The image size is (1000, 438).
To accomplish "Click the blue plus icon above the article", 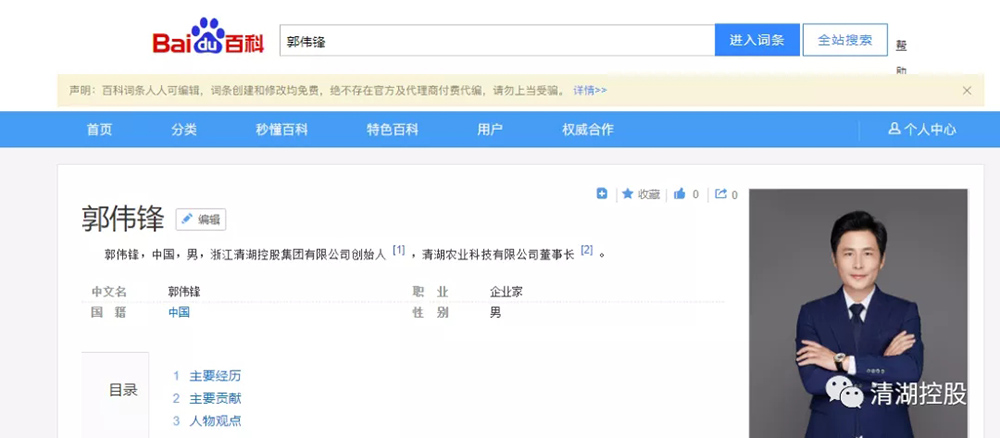I will click(602, 194).
